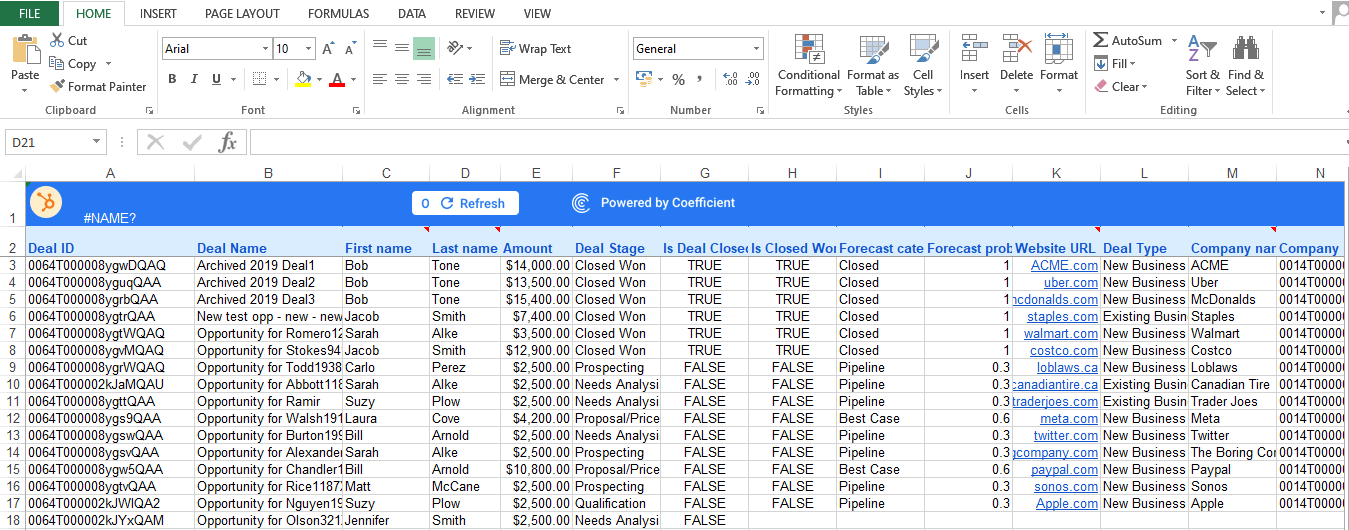Open the General number format dropdown

click(x=756, y=49)
